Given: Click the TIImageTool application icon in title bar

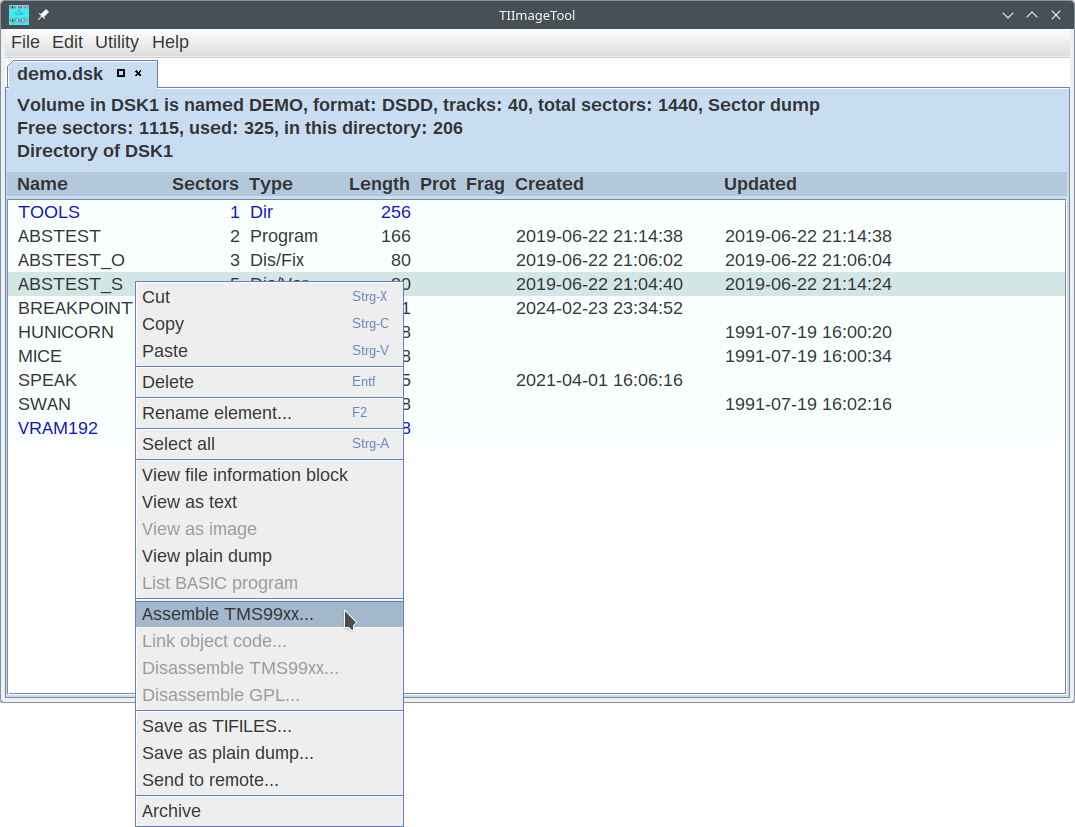Looking at the screenshot, I should [19, 15].
